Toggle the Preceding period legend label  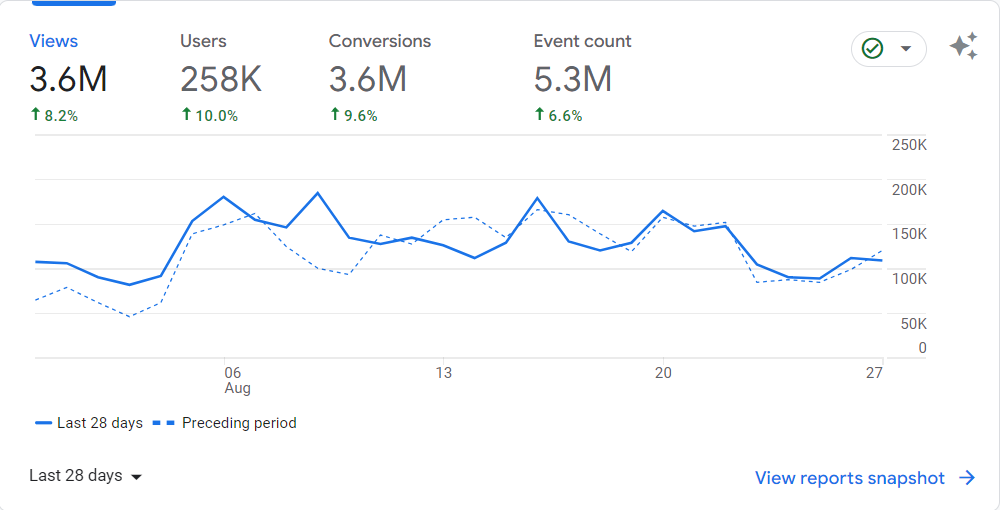tap(239, 423)
